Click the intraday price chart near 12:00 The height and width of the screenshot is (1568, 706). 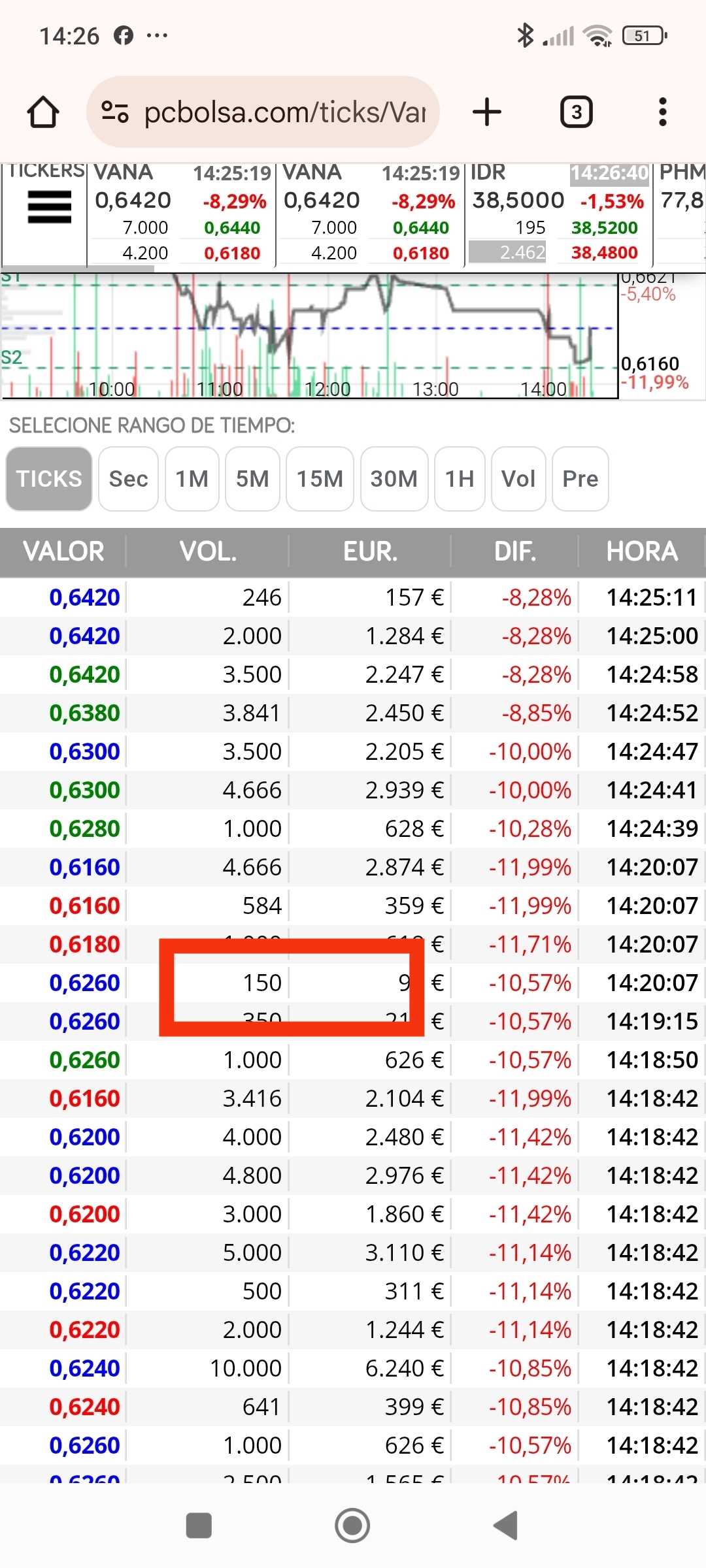[327, 335]
